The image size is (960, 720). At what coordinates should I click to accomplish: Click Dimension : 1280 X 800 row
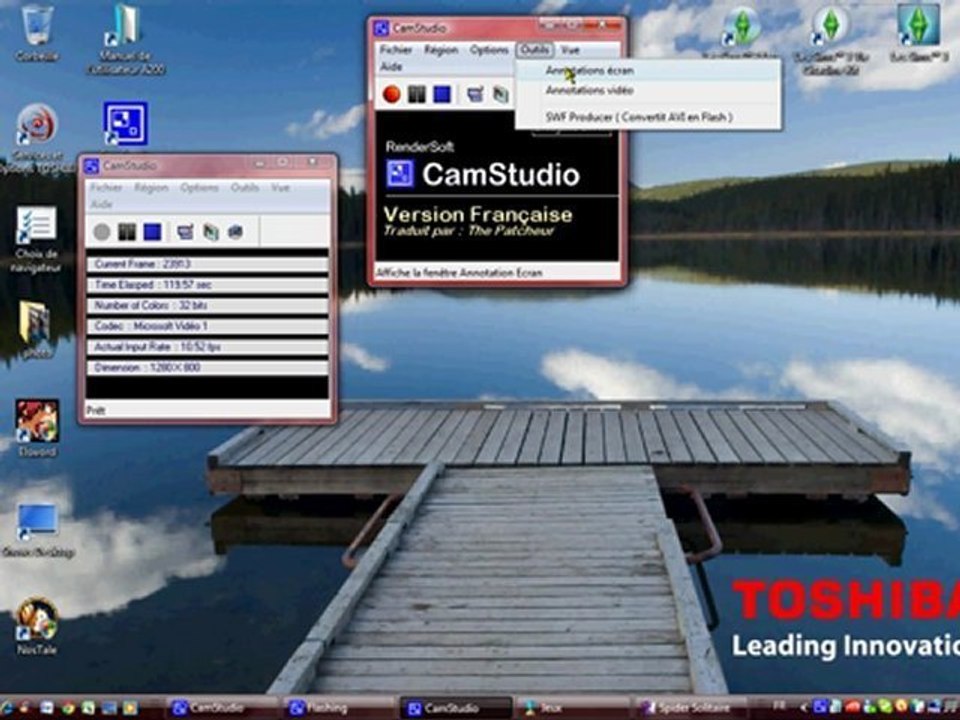click(208, 367)
